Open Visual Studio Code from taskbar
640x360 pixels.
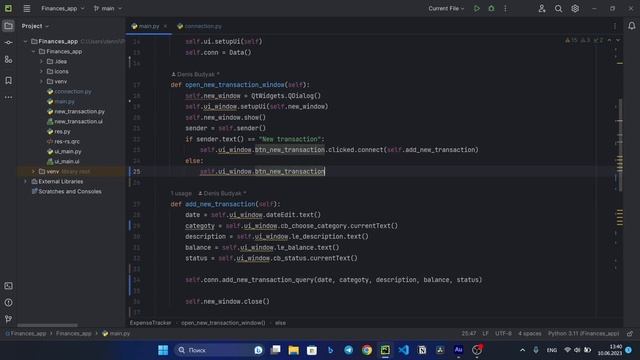point(403,350)
